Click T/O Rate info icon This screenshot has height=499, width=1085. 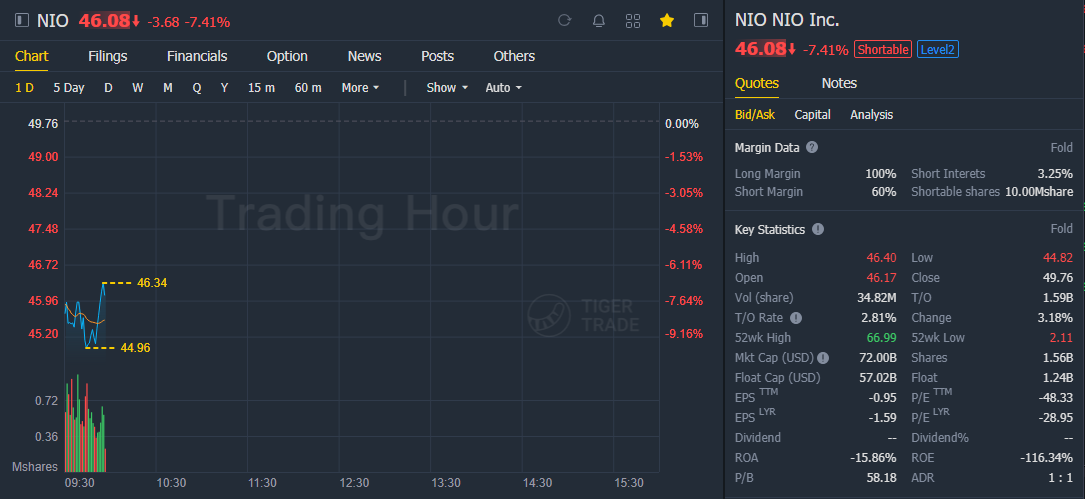796,318
